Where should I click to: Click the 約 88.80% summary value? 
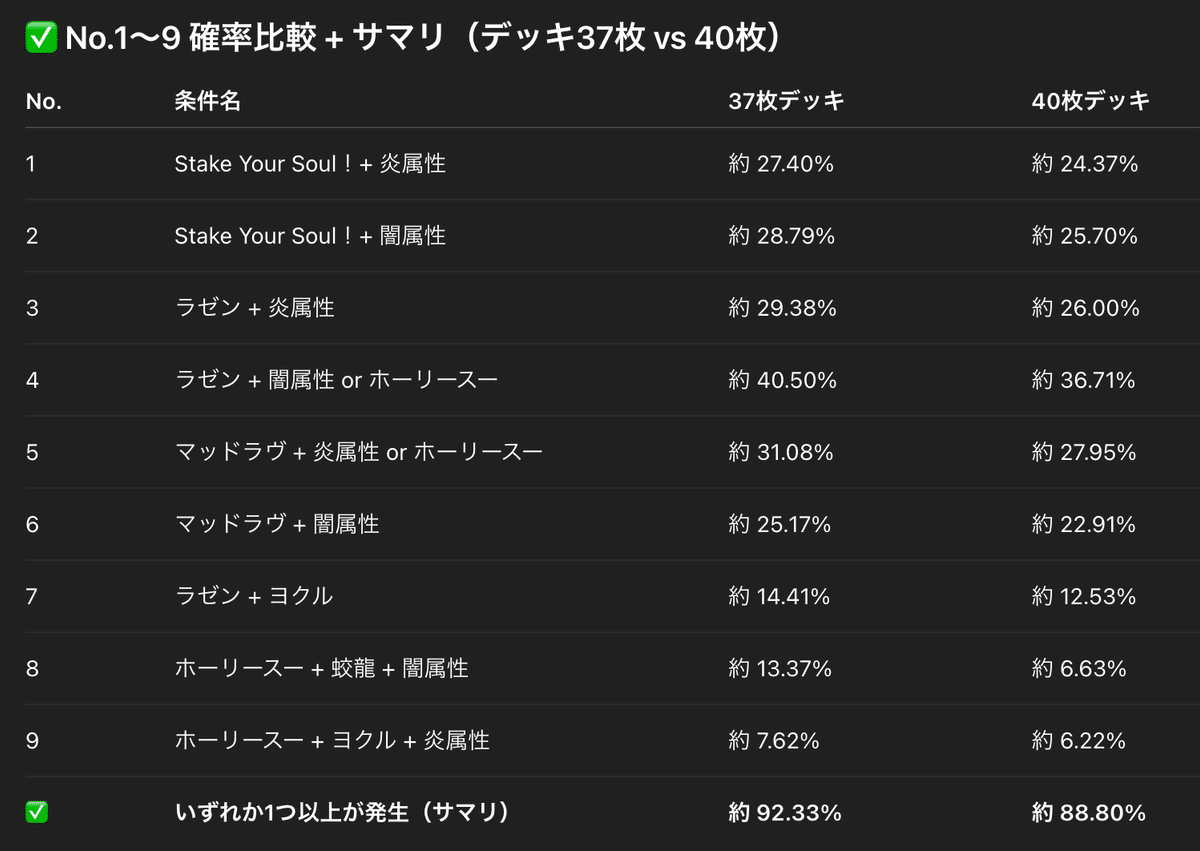point(1089,813)
